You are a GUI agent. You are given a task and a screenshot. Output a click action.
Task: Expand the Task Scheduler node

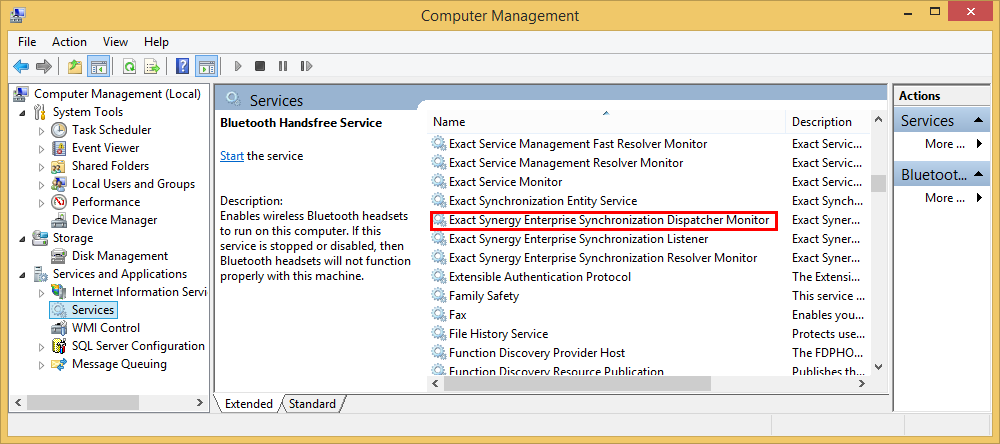pyautogui.click(x=42, y=131)
